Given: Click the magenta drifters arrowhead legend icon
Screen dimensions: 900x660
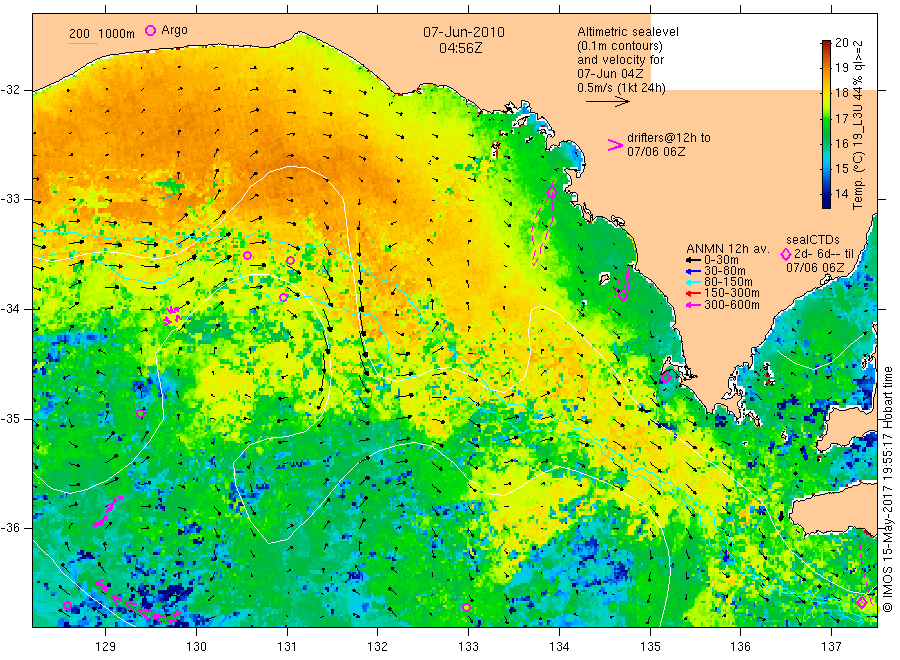Looking at the screenshot, I should coord(615,145).
